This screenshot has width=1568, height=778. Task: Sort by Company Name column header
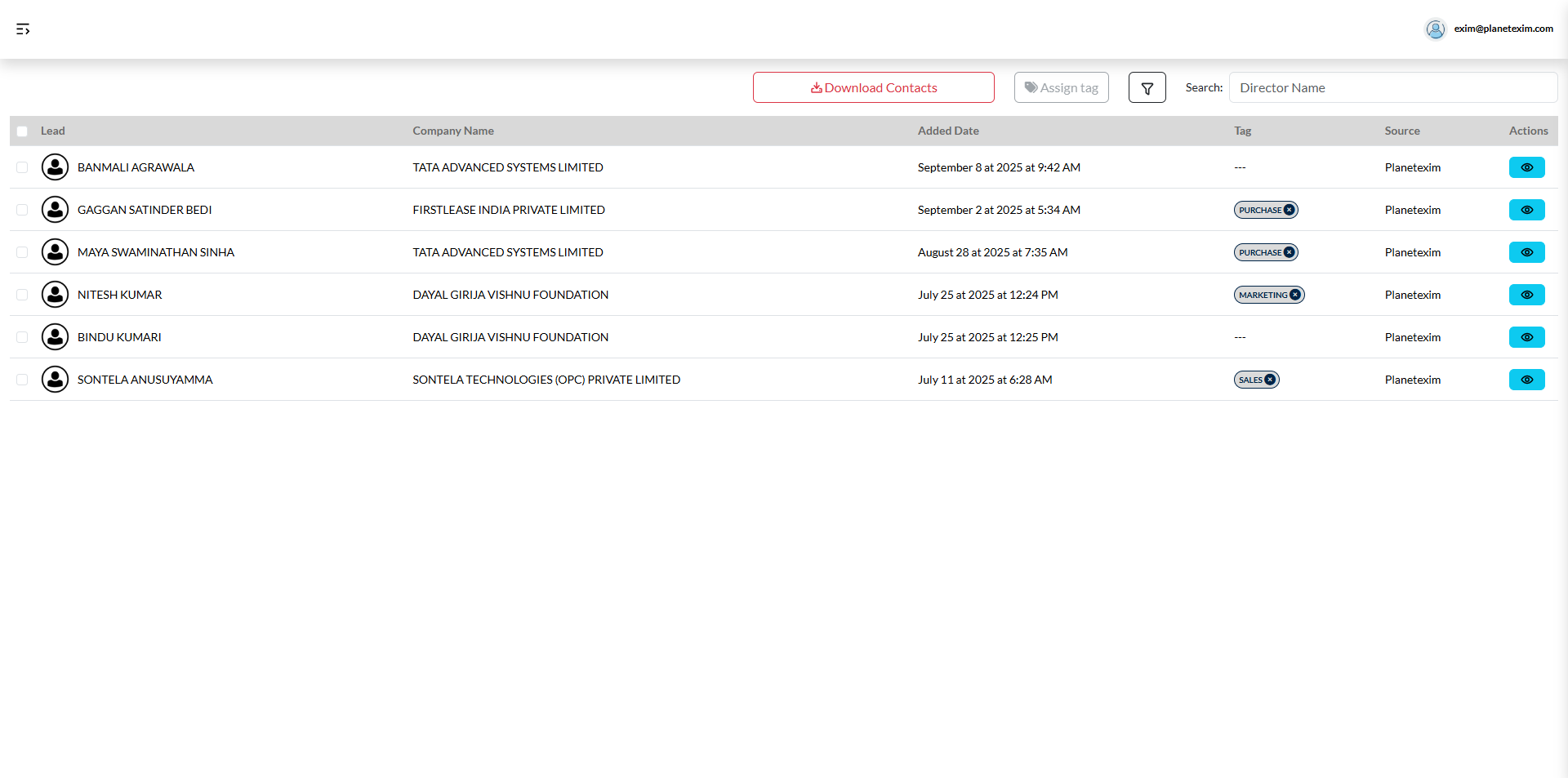pos(452,131)
